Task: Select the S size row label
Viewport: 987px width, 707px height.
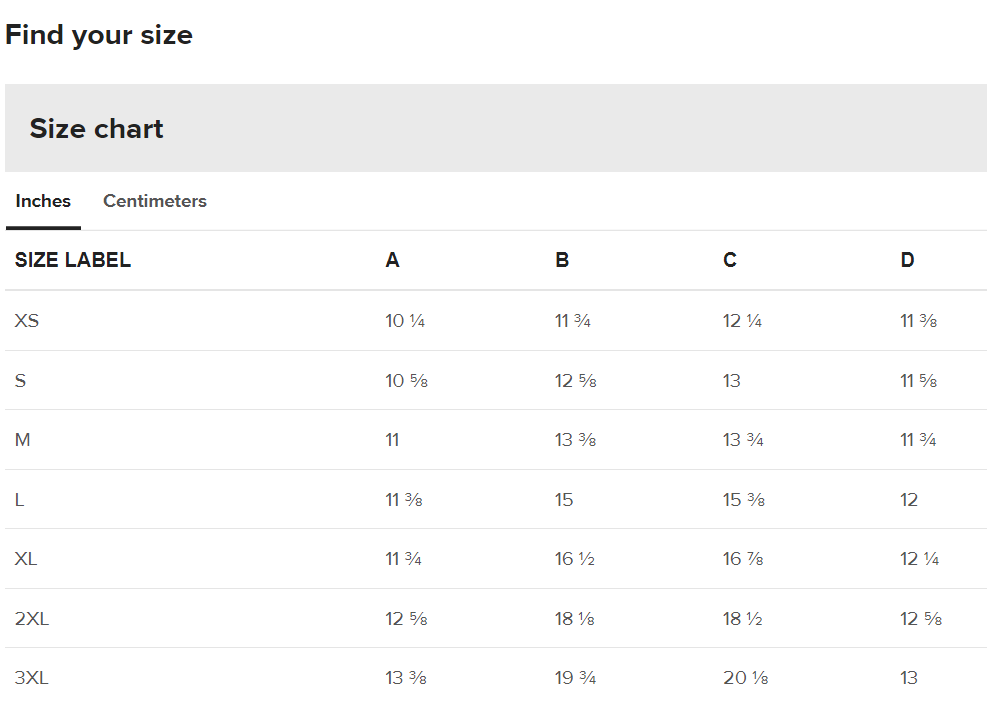Action: coord(20,380)
